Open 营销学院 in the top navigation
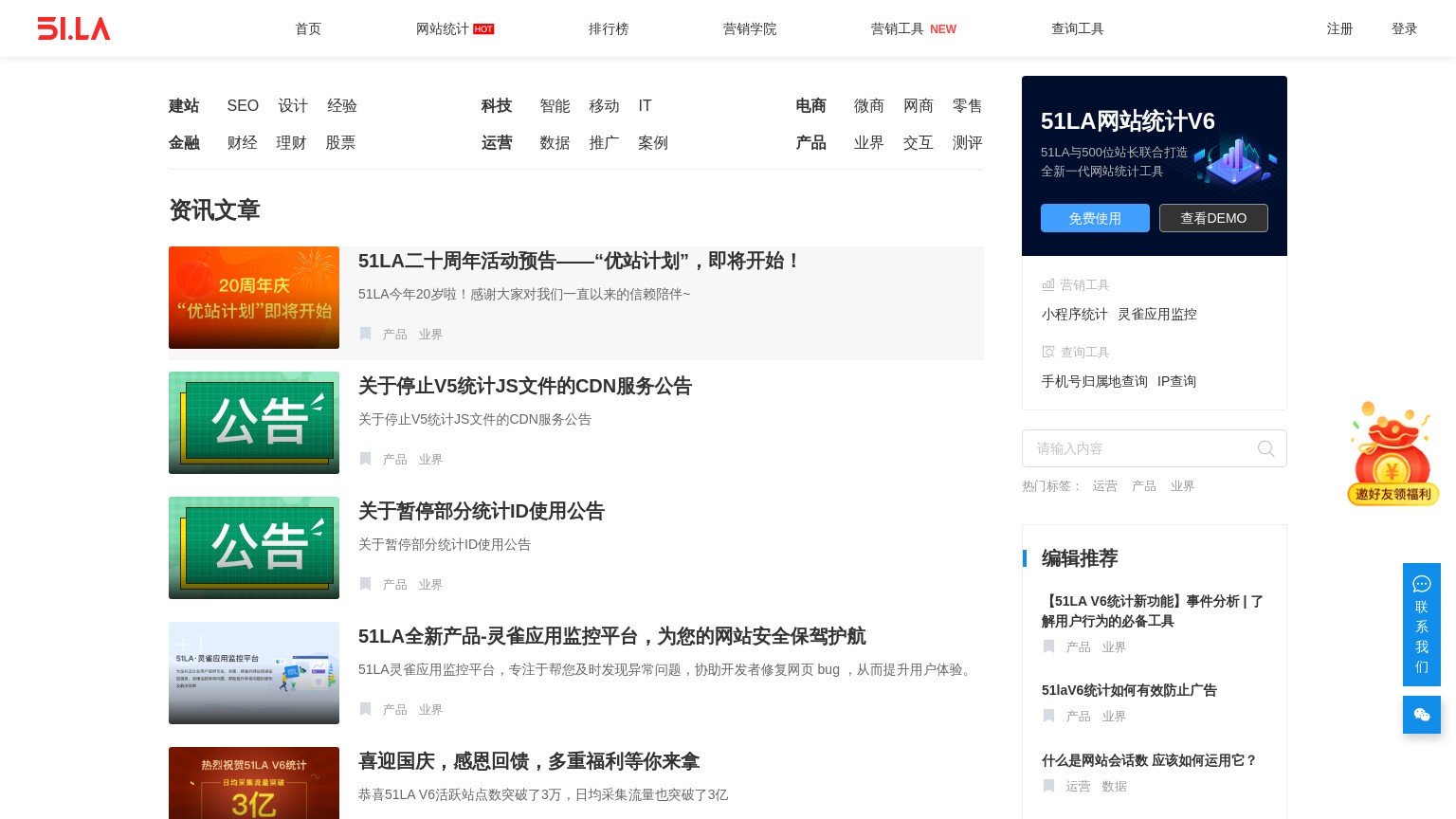The width and height of the screenshot is (1456, 819). point(750,28)
